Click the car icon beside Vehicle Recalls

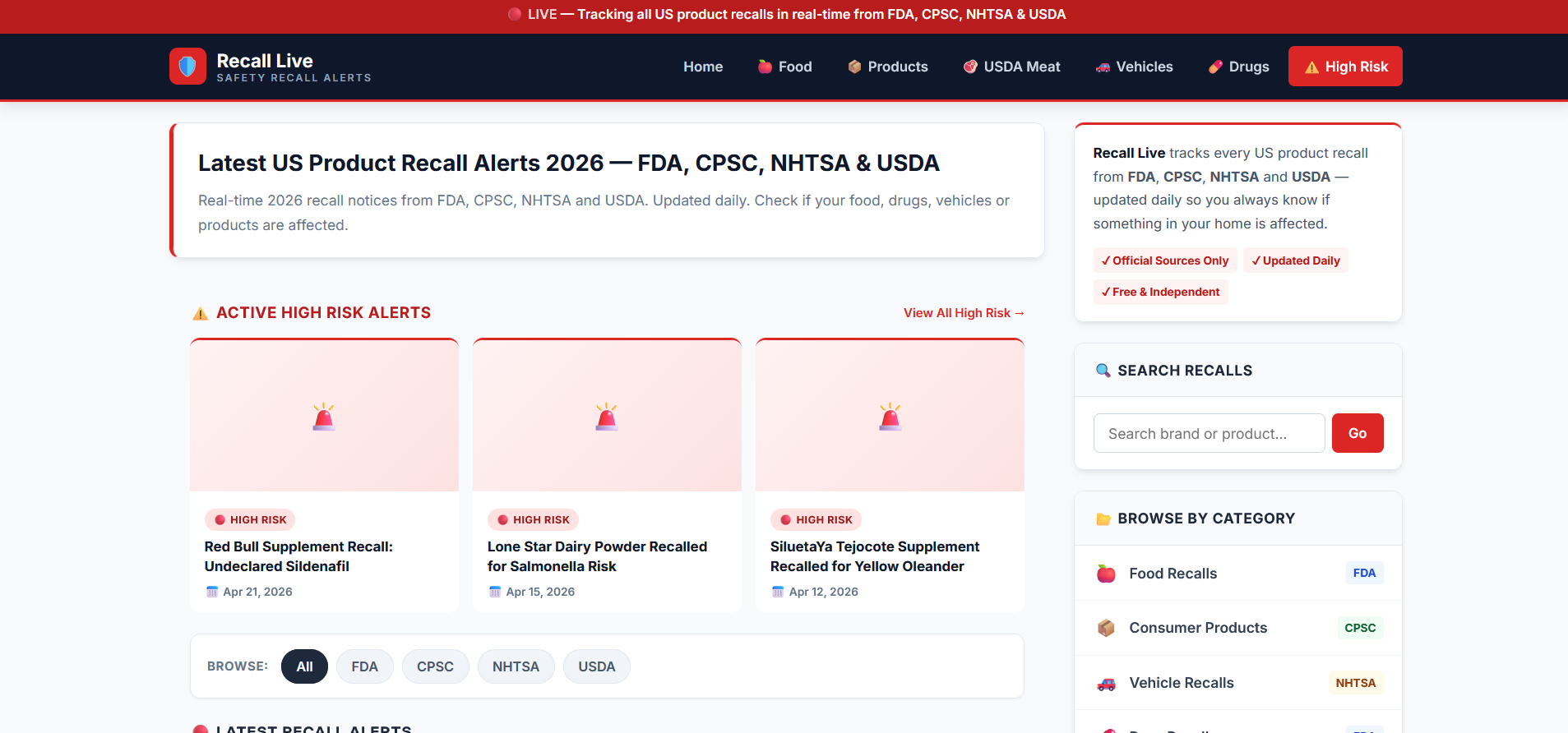click(1106, 683)
